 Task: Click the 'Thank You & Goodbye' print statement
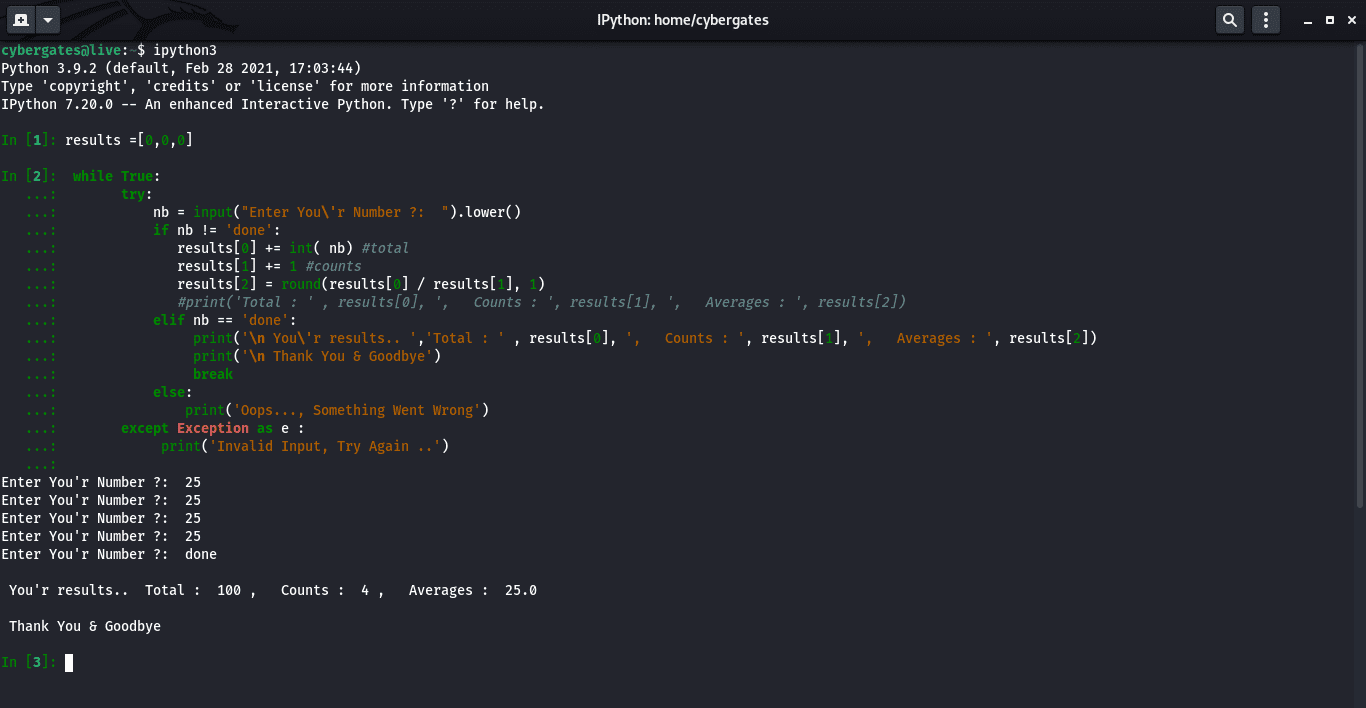(x=317, y=356)
